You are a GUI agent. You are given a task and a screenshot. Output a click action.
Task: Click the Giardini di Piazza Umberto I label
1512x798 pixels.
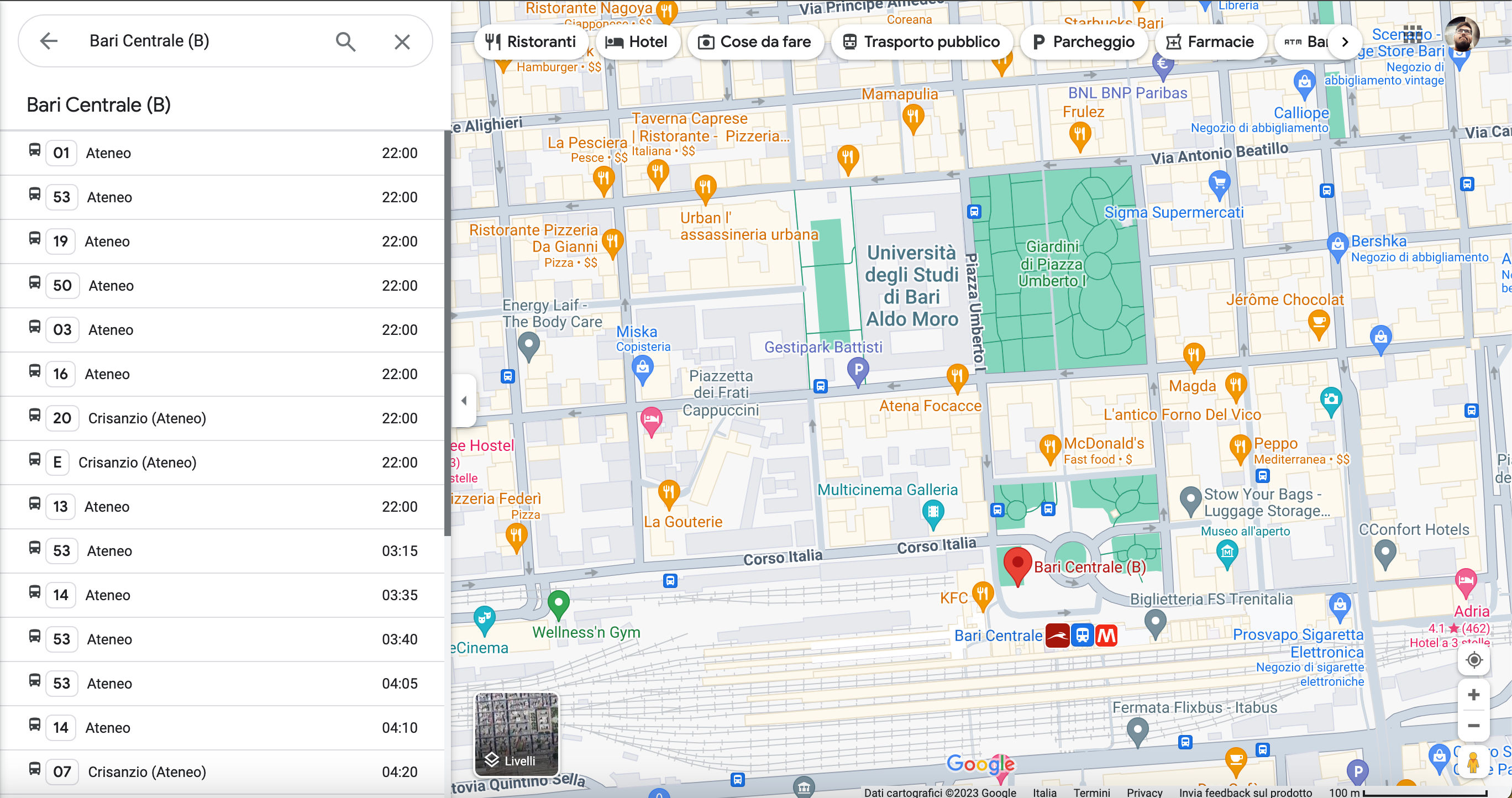[x=1052, y=264]
